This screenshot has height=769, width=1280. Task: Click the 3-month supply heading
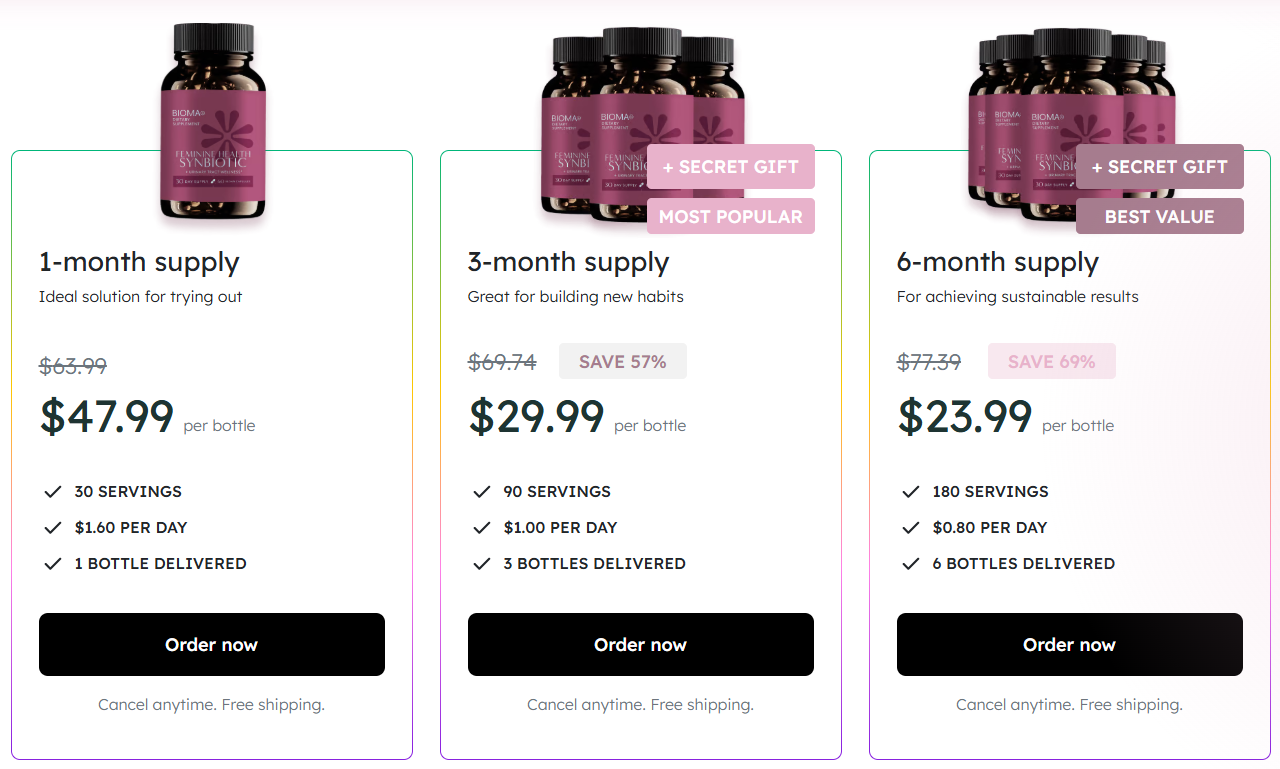pyautogui.click(x=568, y=262)
